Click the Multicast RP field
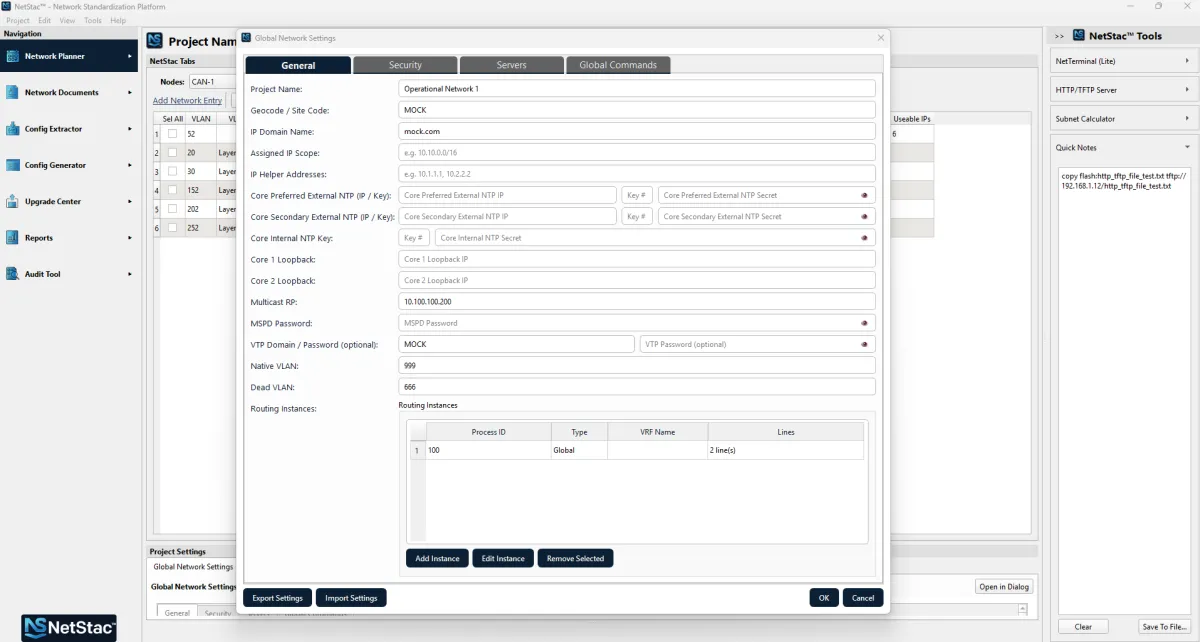Image resolution: width=1200 pixels, height=642 pixels. click(x=637, y=302)
